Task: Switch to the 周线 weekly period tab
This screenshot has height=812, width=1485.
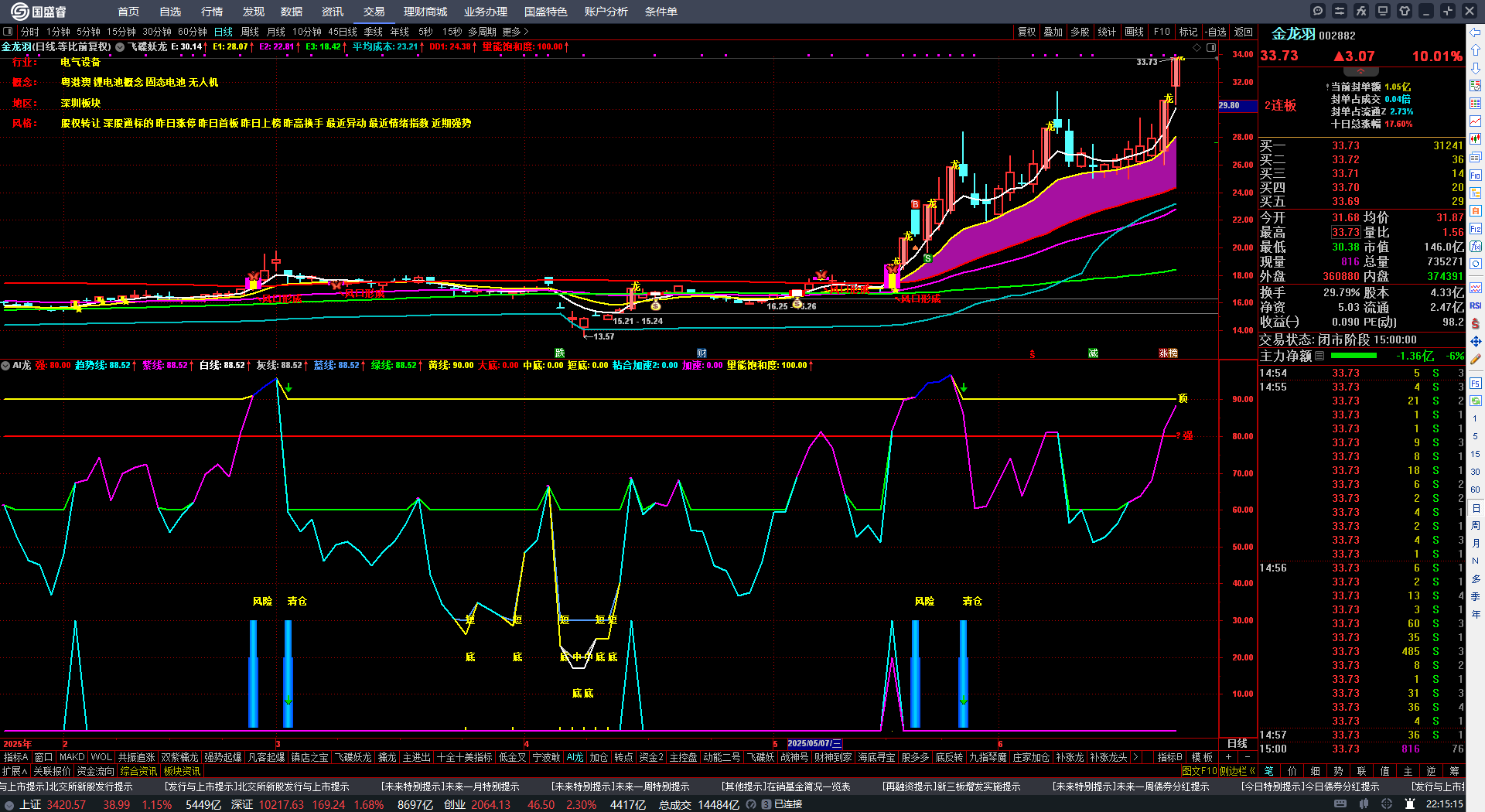Action: coord(250,32)
